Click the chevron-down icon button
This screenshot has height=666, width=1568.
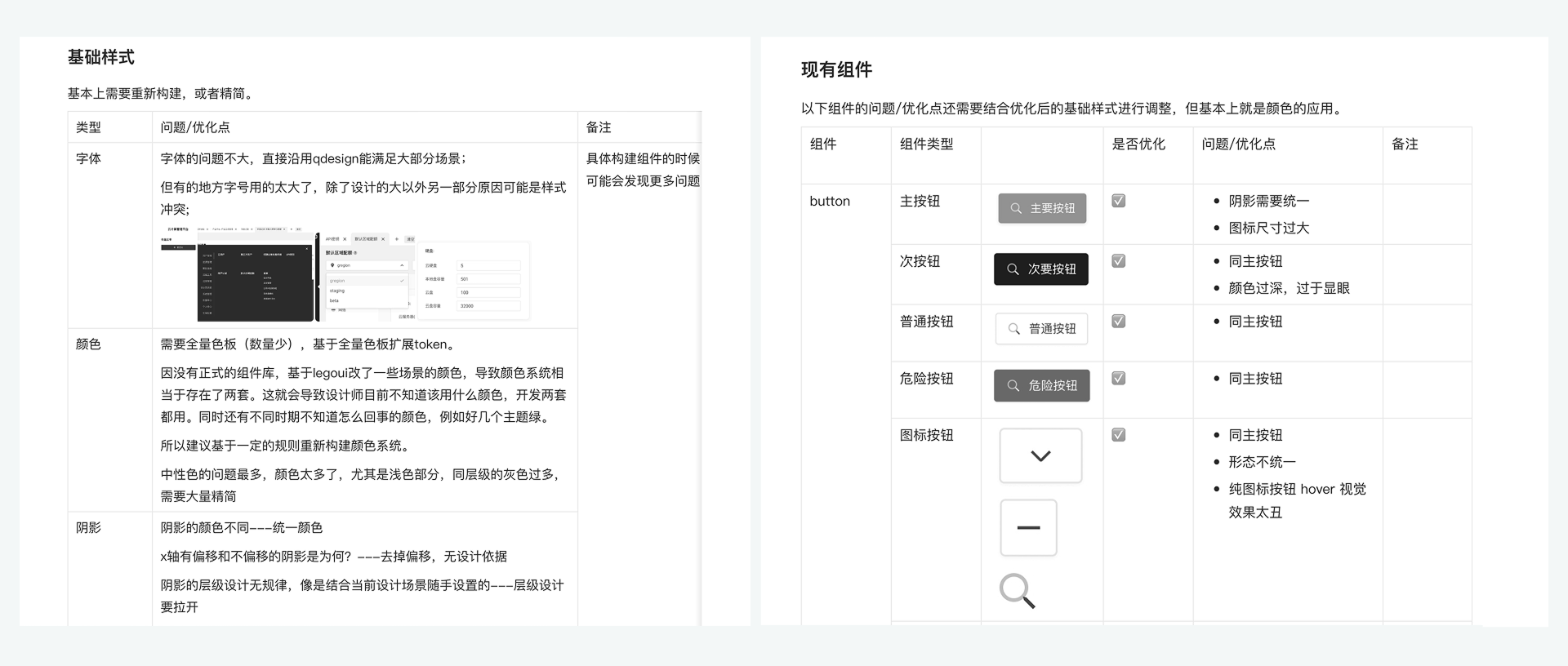coord(1040,456)
